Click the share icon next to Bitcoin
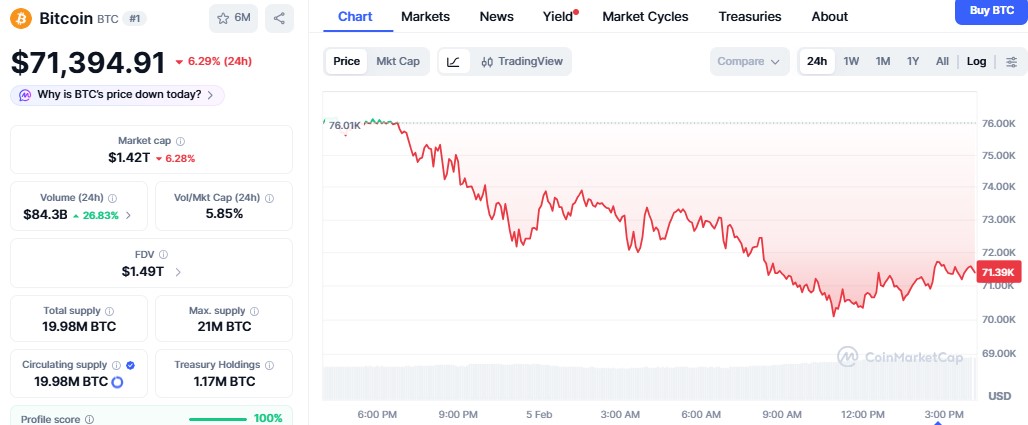The height and width of the screenshot is (425, 1028). 280,18
